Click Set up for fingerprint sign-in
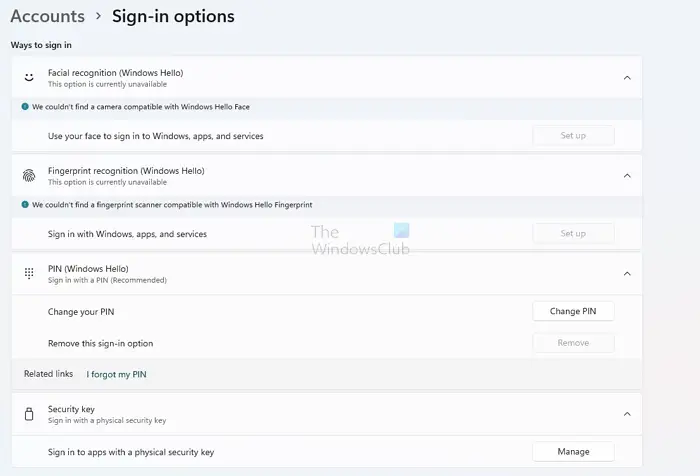Image resolution: width=700 pixels, height=476 pixels. tap(573, 234)
